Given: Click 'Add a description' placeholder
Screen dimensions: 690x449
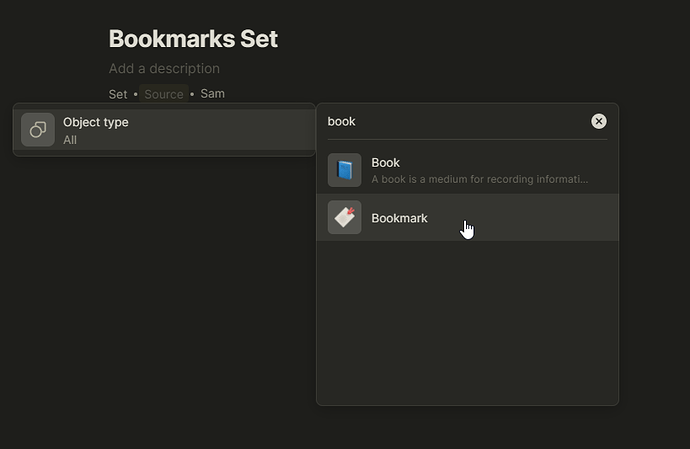Looking at the screenshot, I should click(x=164, y=69).
